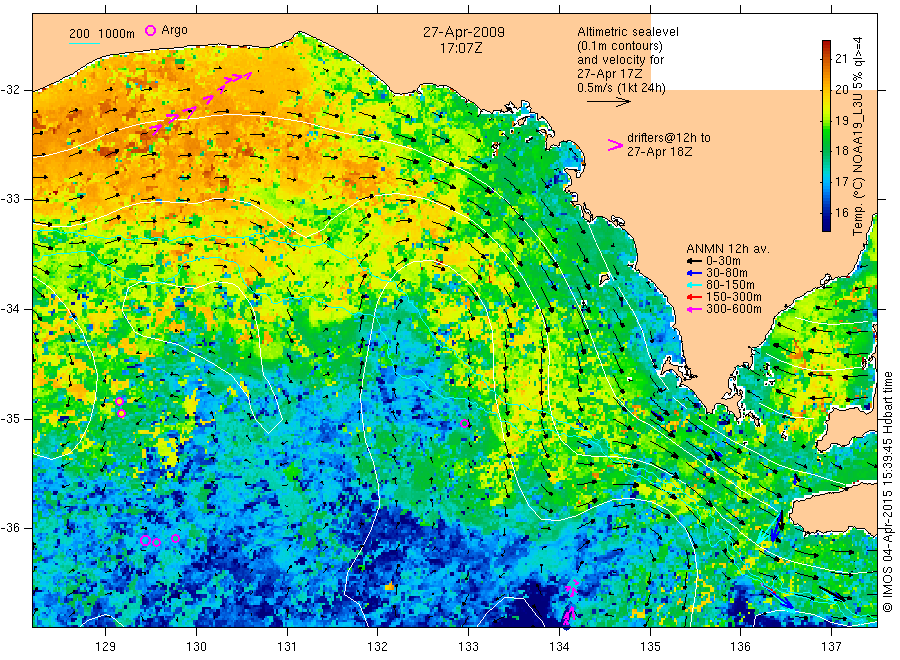Click the dark blue bottom of temperature colorbar
Screen dimensions: 900x660
826,226
